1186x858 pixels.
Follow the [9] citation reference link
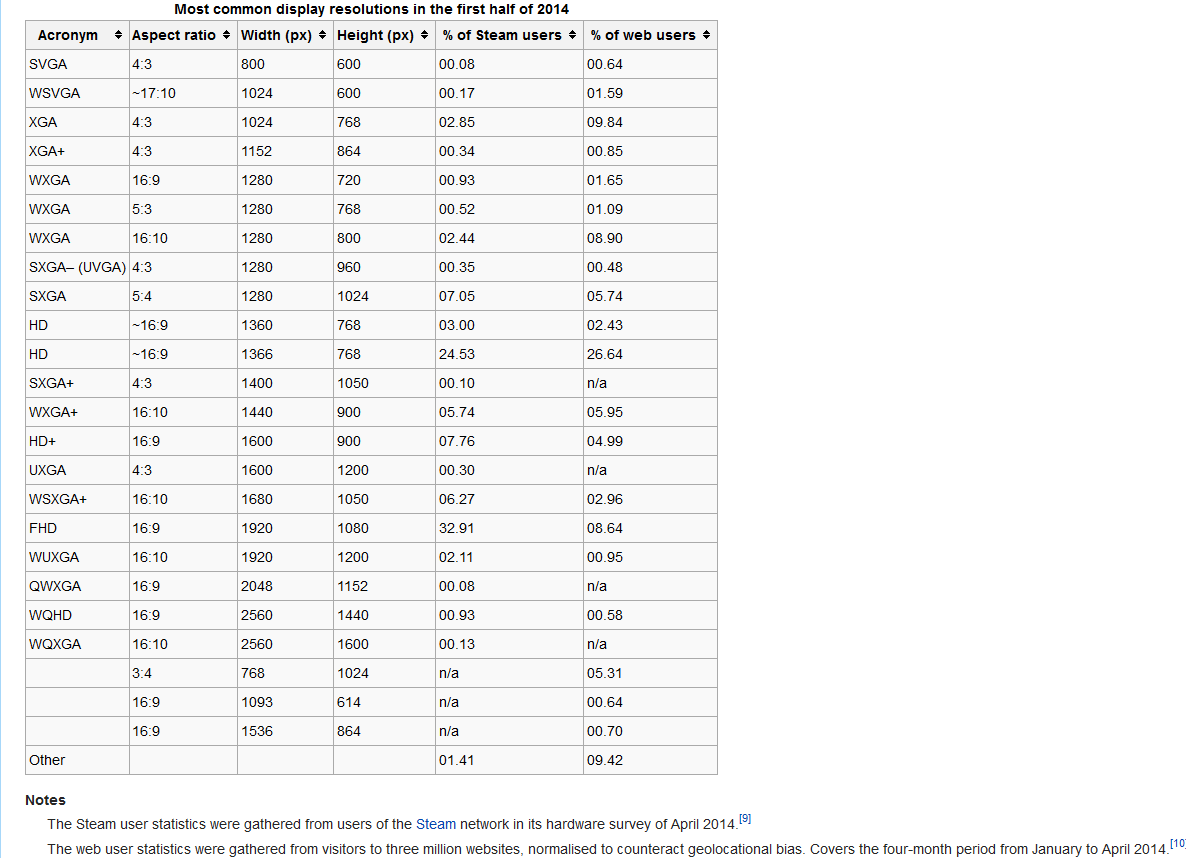click(x=745, y=819)
